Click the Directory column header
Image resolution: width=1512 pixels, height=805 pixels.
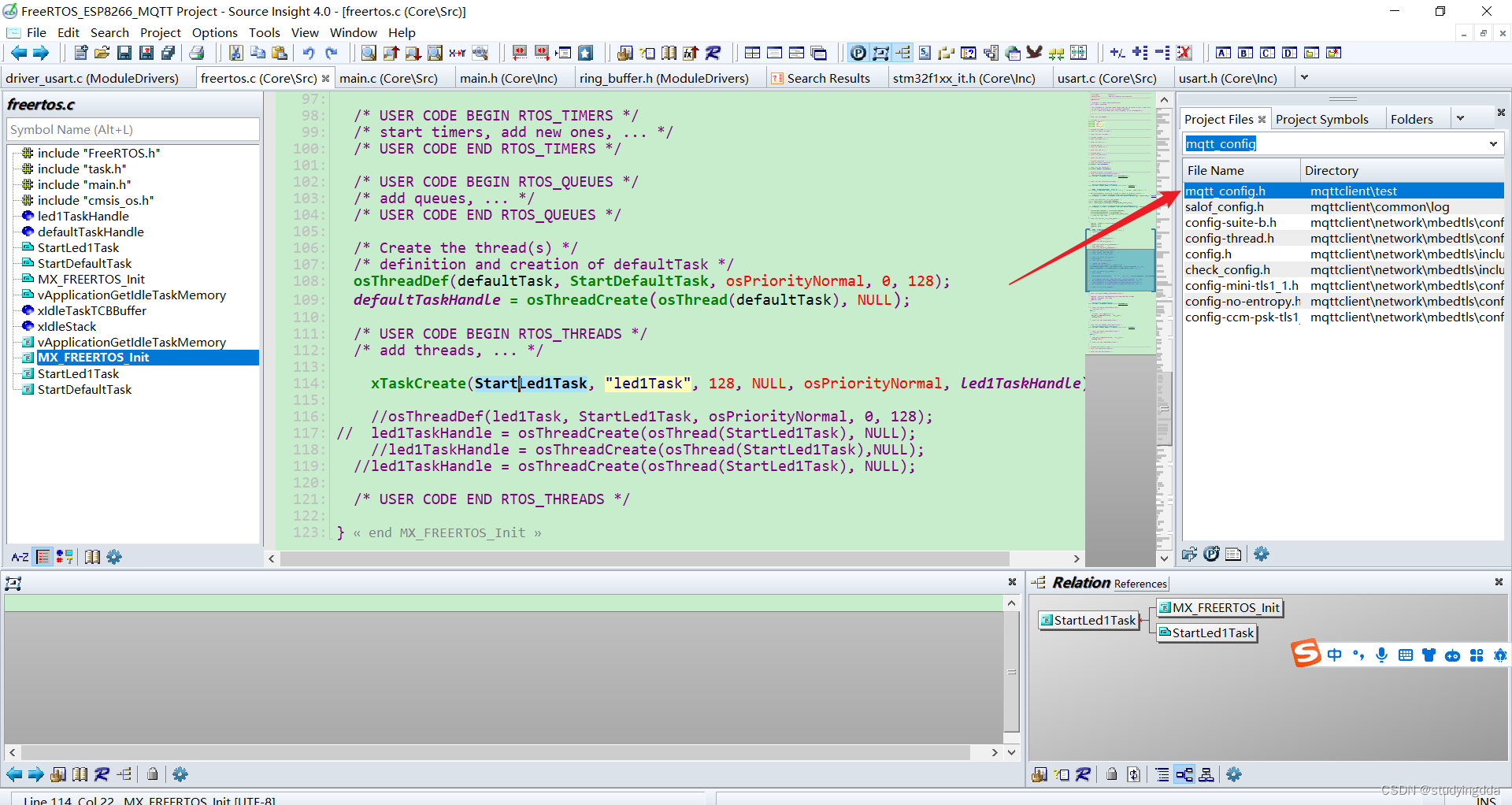coord(1402,170)
